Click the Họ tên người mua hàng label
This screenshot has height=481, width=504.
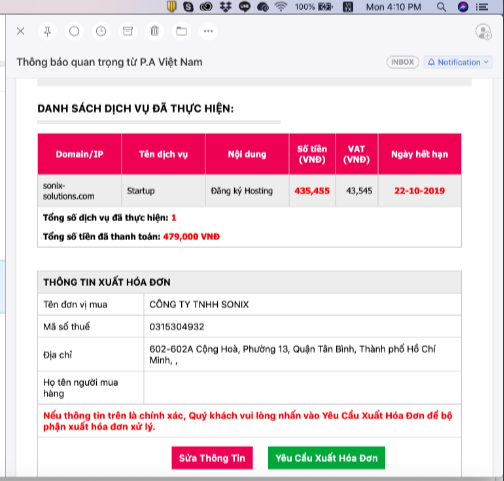[x=81, y=388]
